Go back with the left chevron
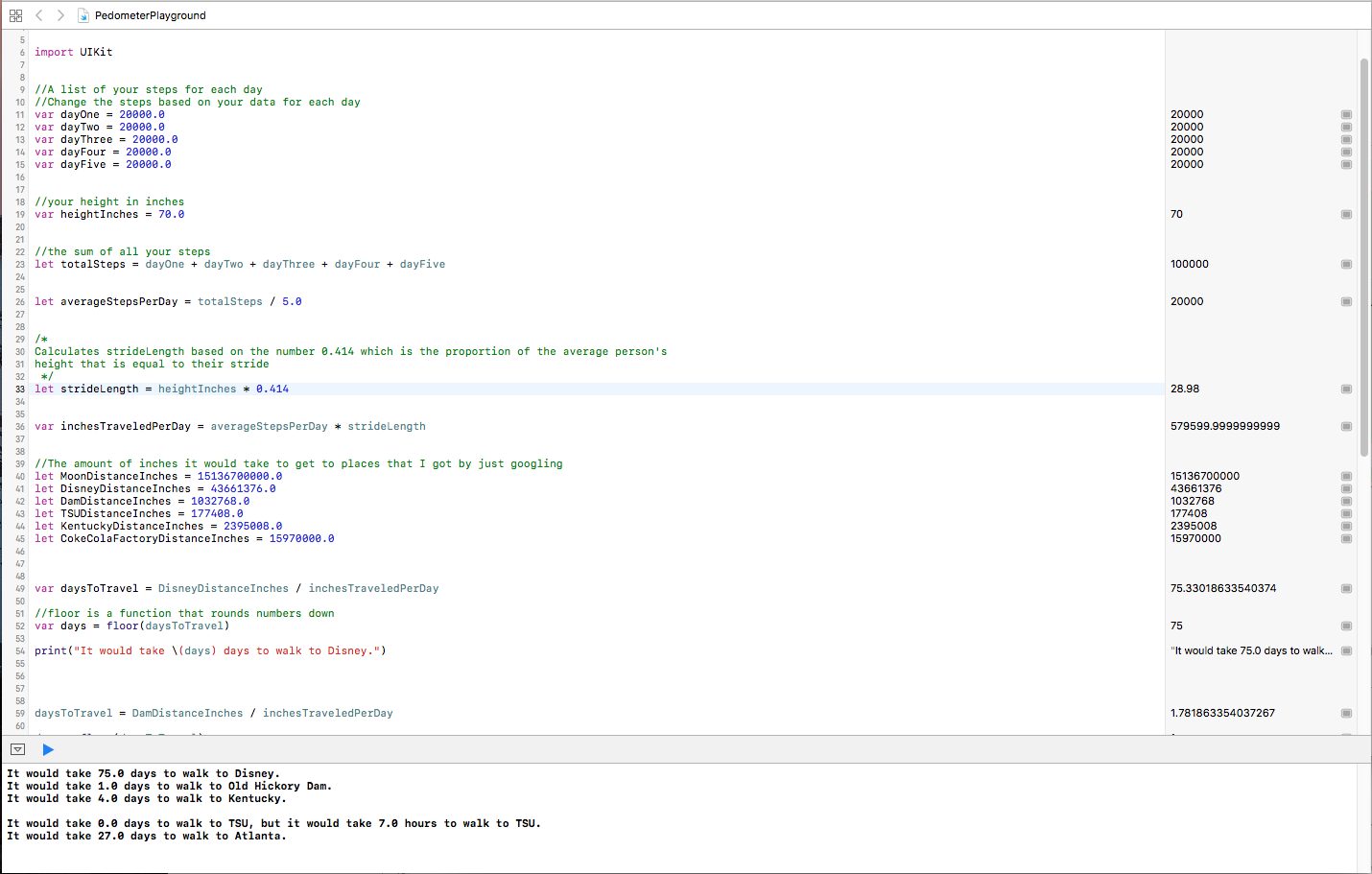The image size is (1372, 874). point(39,15)
